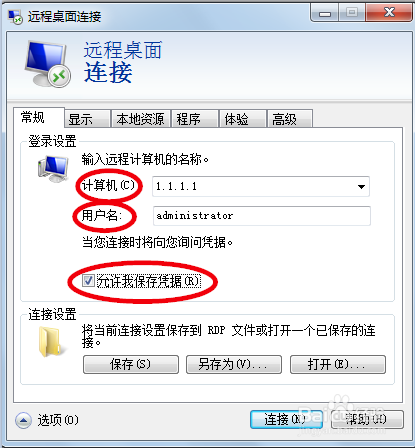Click the 另存为(V)... button
This screenshot has height=448, width=415.
click(234, 364)
